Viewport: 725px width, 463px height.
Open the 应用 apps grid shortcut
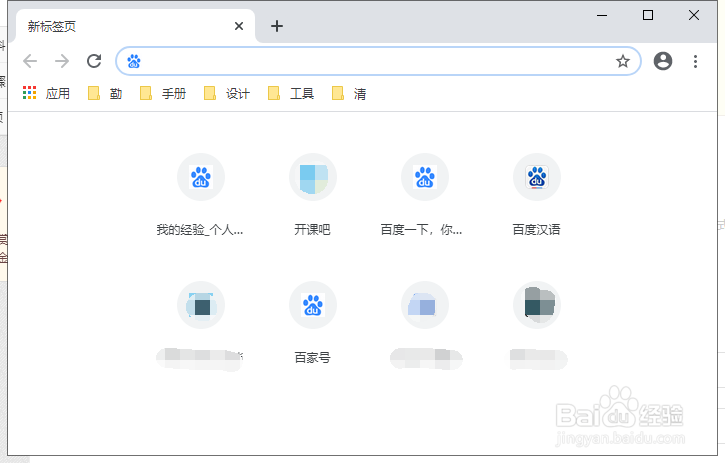[46, 93]
